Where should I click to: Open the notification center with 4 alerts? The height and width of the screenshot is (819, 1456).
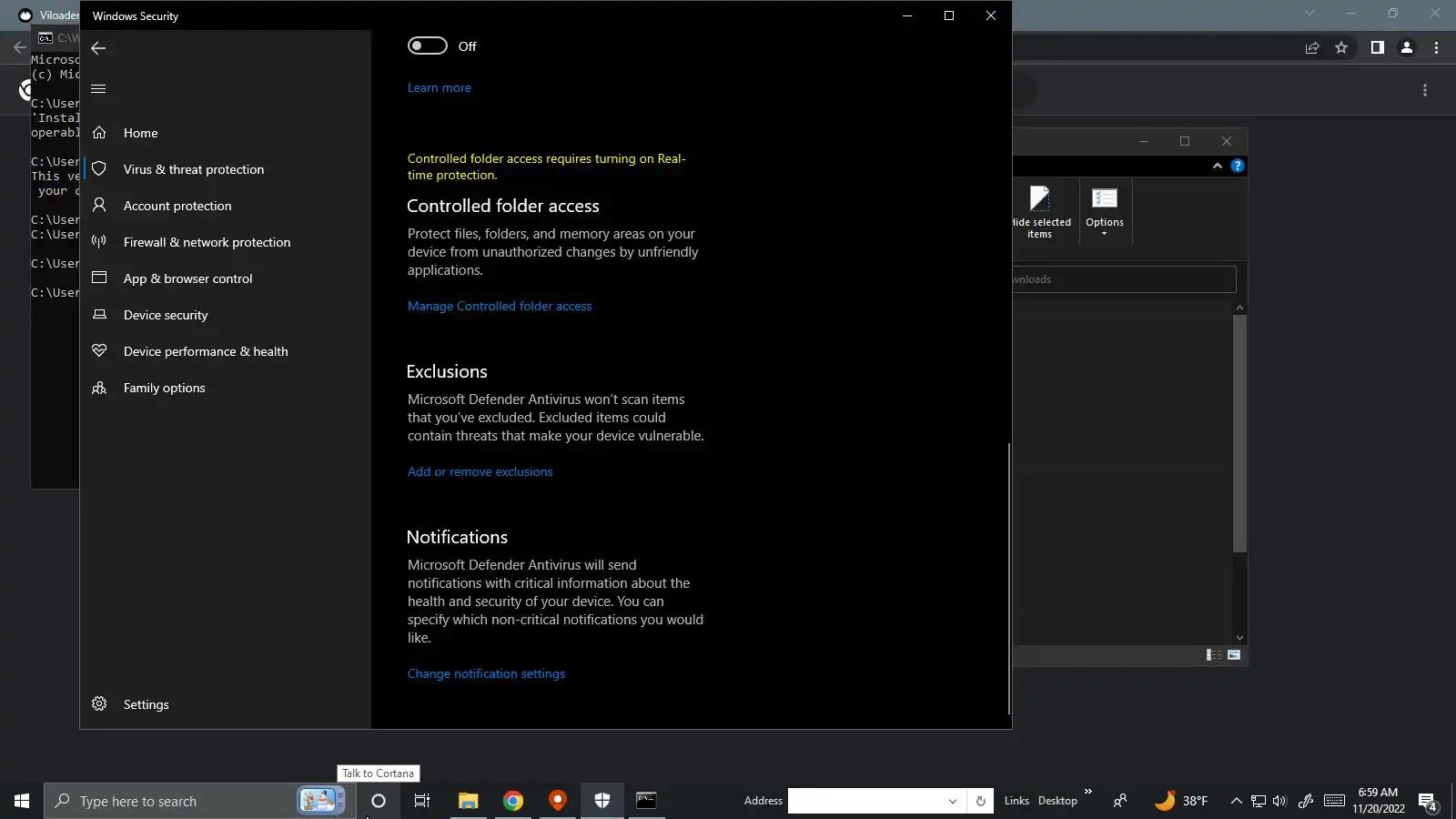(1427, 802)
